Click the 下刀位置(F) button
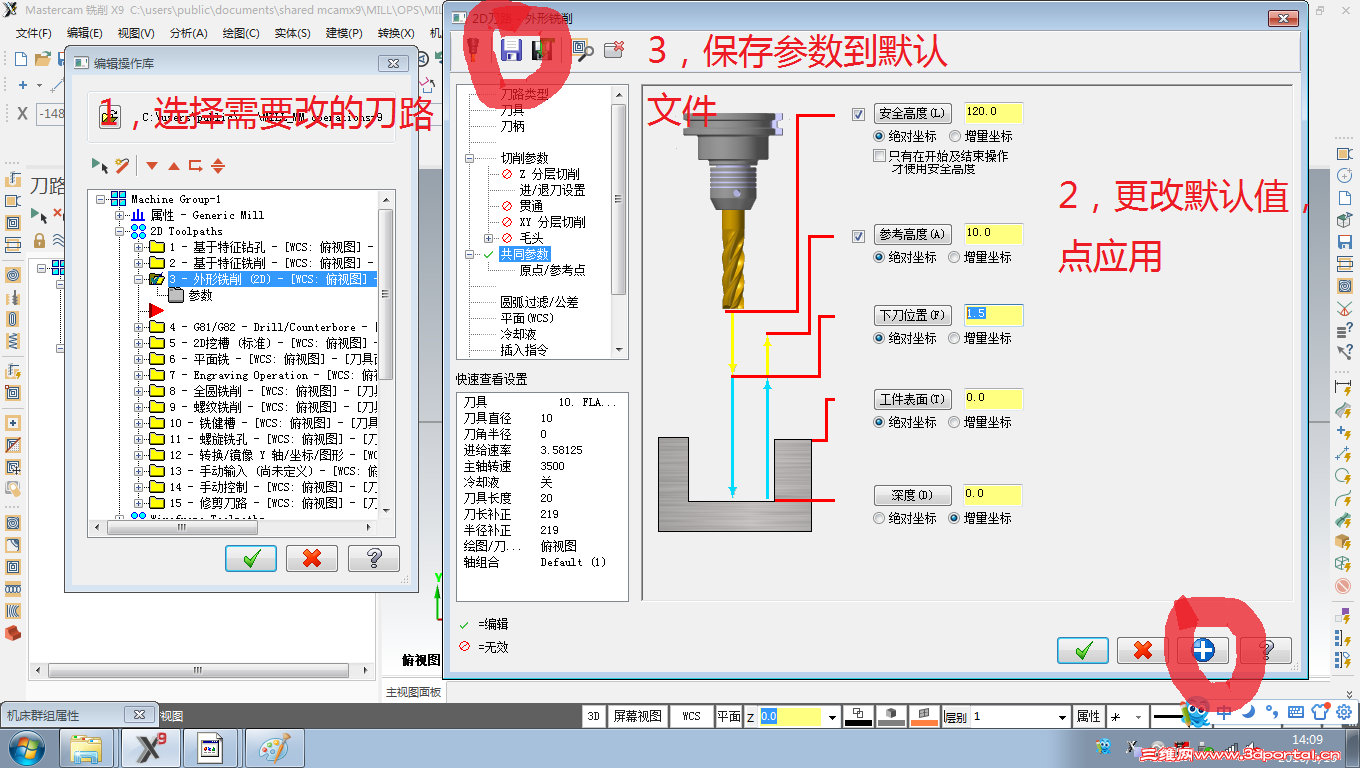This screenshot has height=768, width=1360. click(911, 316)
